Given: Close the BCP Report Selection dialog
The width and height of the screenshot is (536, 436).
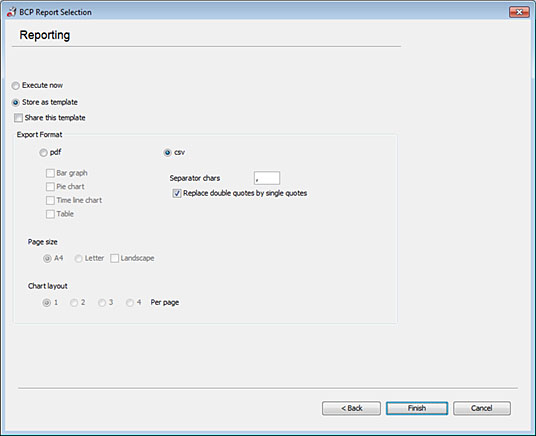Looking at the screenshot, I should pos(519,12).
